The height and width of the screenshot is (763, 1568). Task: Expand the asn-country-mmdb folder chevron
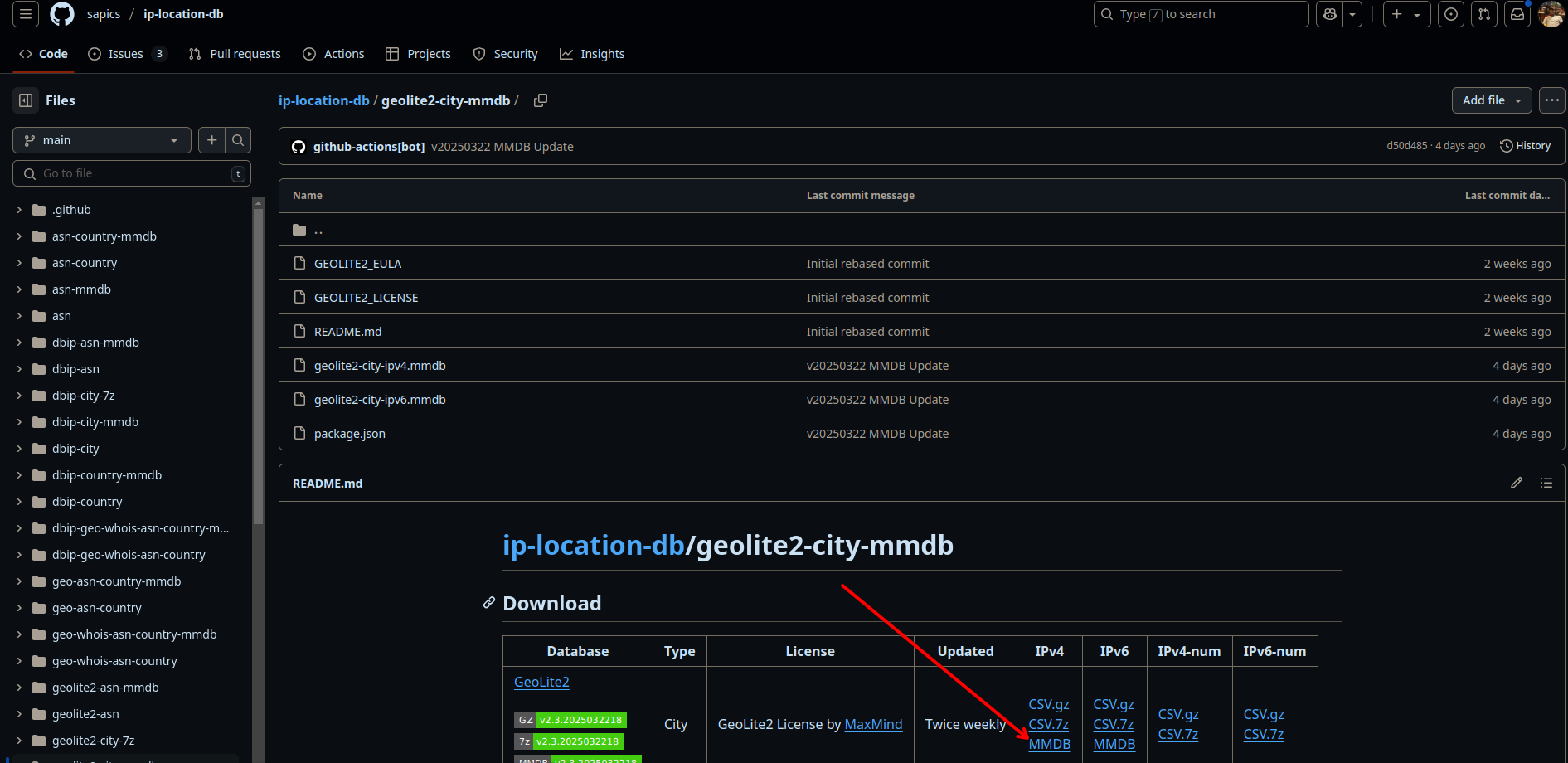click(x=19, y=236)
